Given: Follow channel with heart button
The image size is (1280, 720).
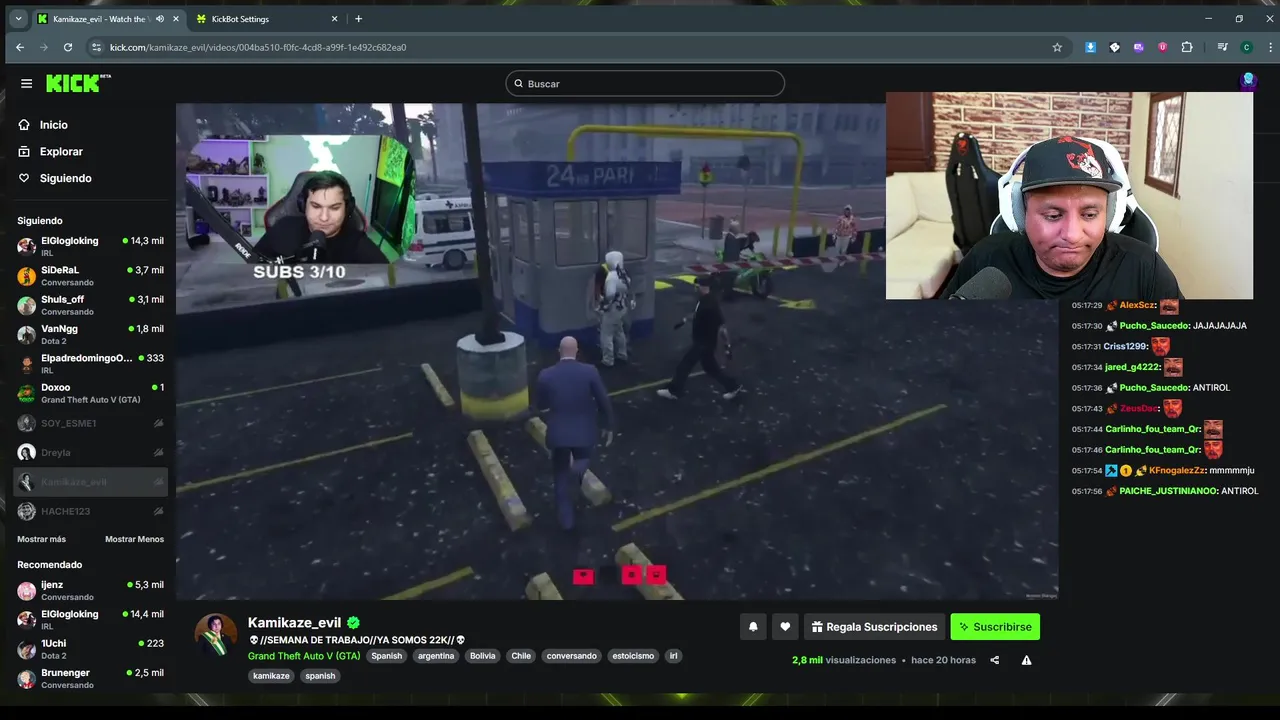Looking at the screenshot, I should pyautogui.click(x=785, y=627).
